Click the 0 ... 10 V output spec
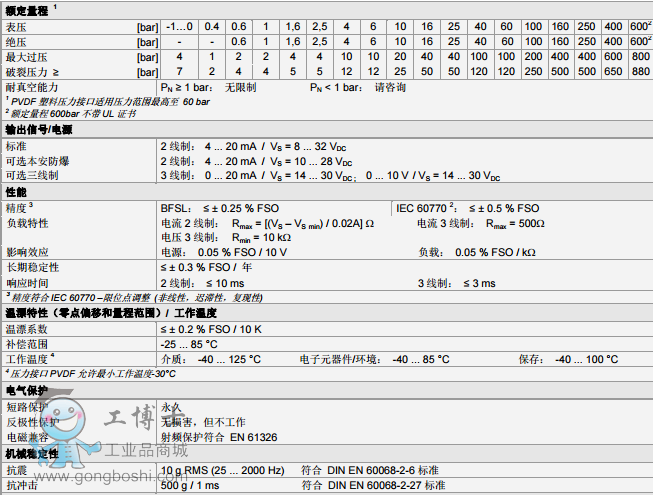Image resolution: width=653 pixels, height=495 pixels. pyautogui.click(x=433, y=176)
